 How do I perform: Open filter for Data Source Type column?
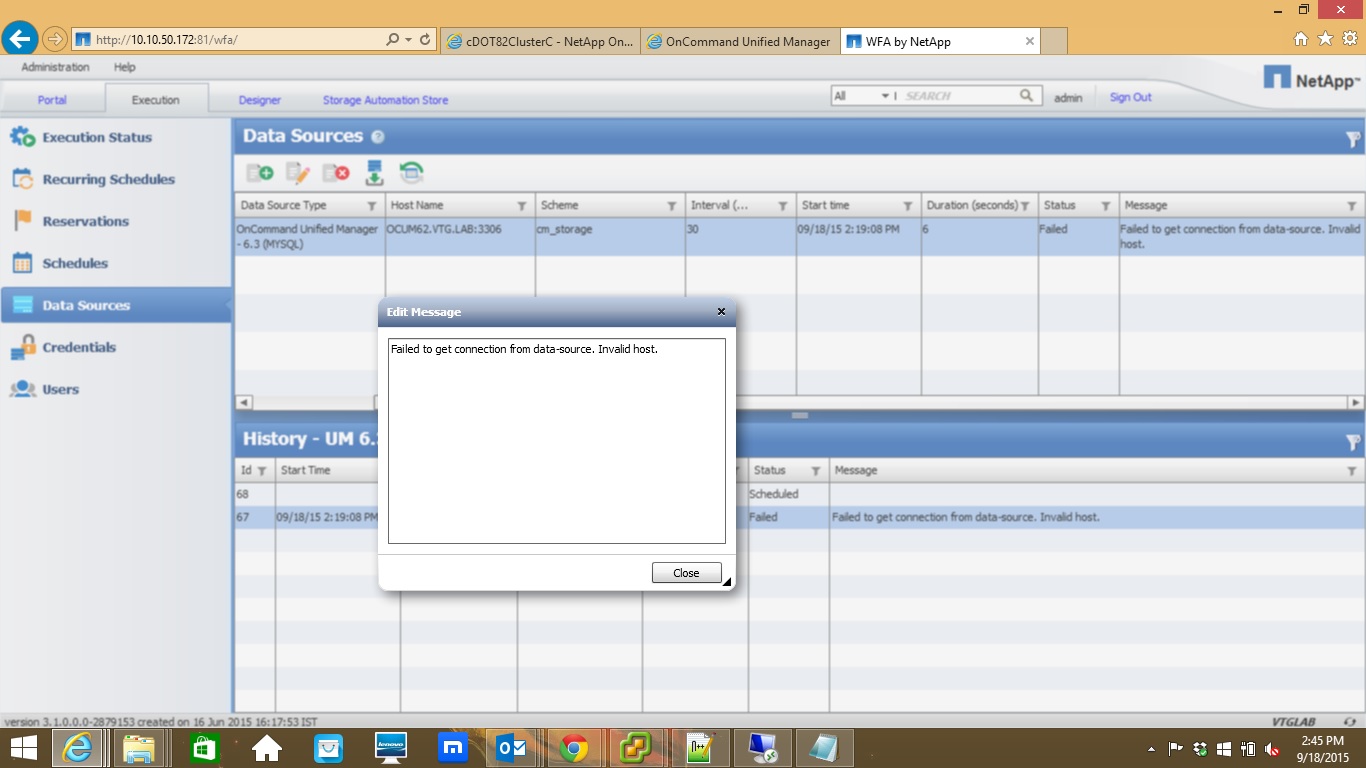372,206
